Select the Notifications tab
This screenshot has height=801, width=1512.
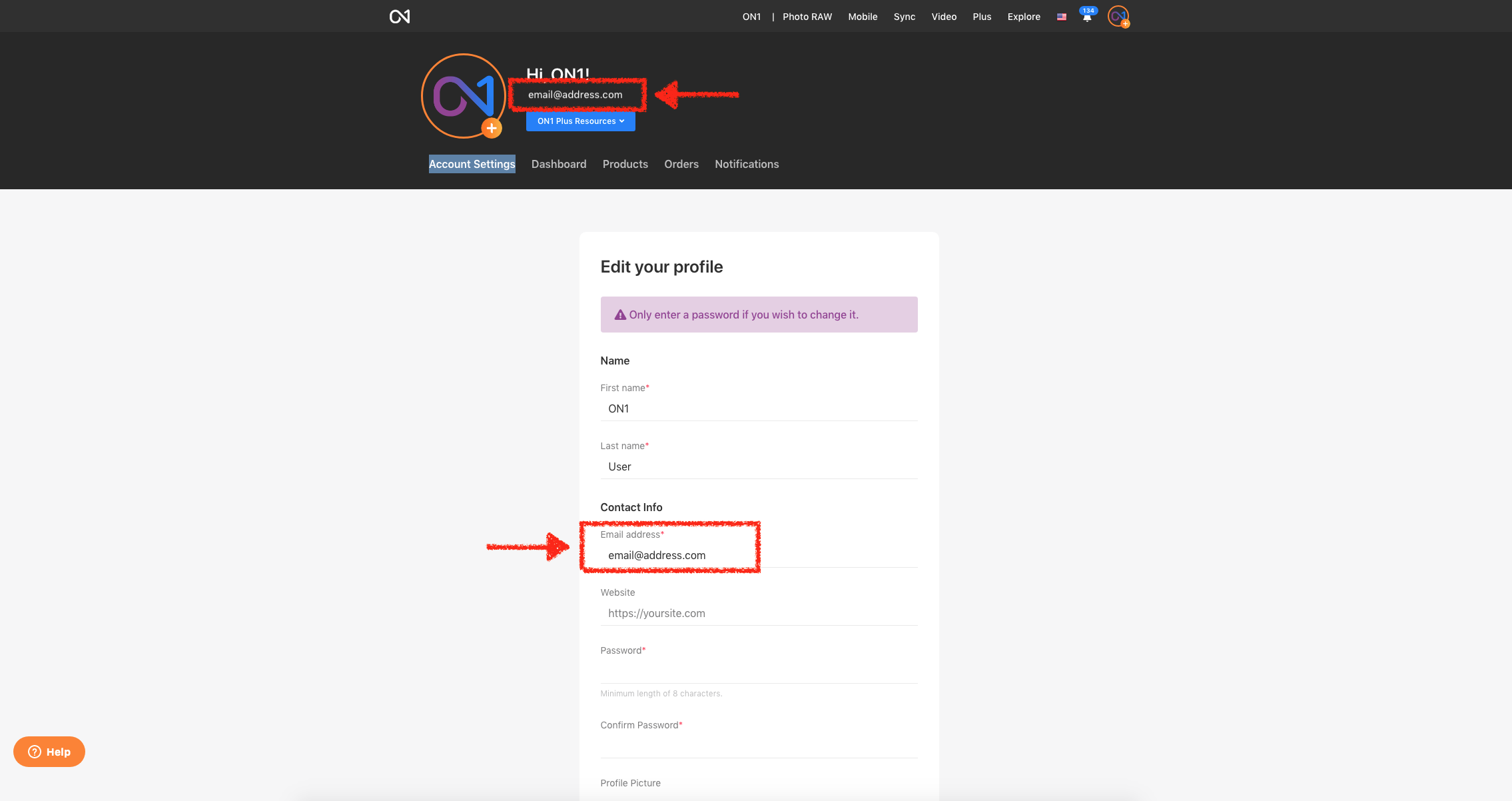[x=747, y=164]
